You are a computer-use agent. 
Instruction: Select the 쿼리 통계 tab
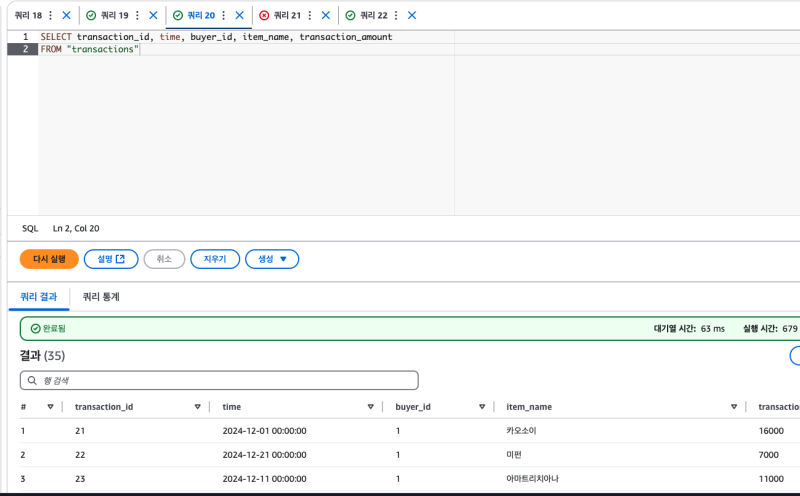[x=101, y=297]
